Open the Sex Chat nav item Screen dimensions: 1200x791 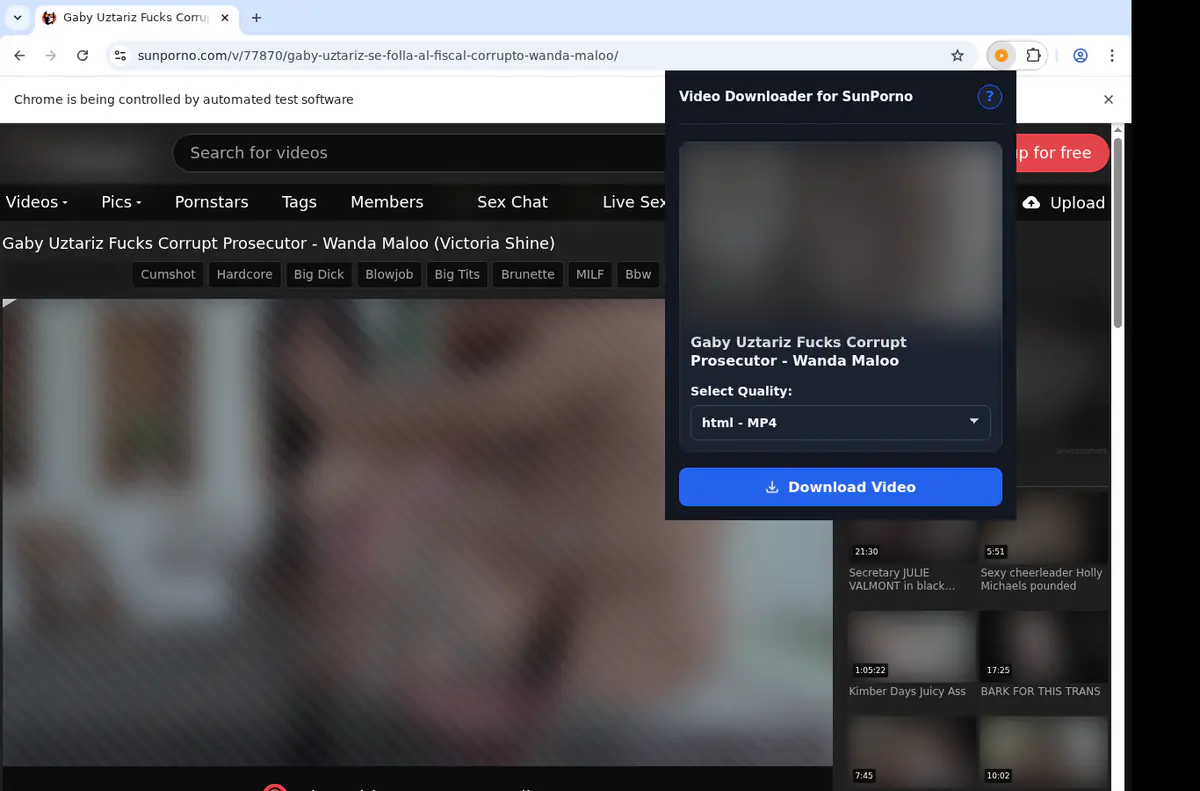click(x=512, y=202)
